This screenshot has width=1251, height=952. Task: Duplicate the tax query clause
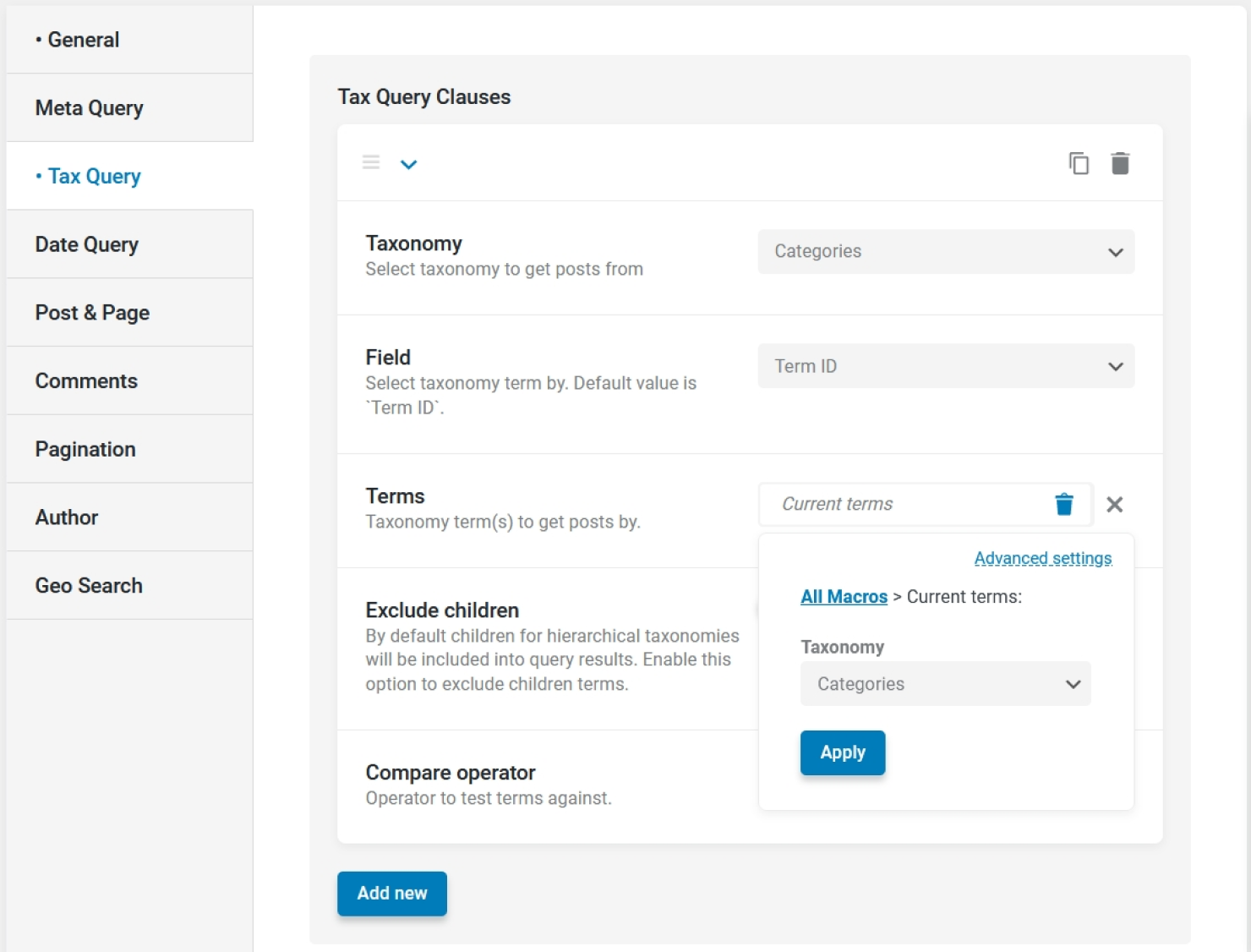point(1079,163)
